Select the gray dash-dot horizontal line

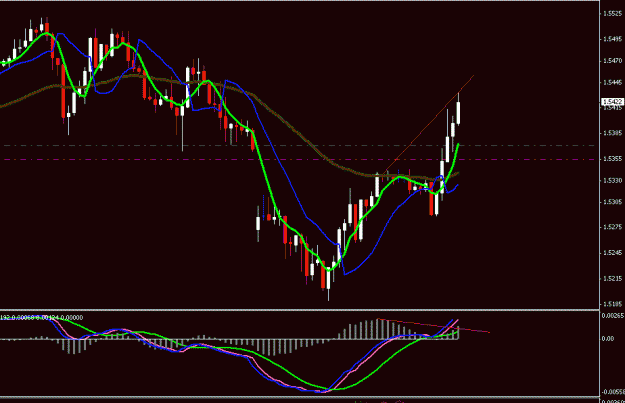[299, 145]
